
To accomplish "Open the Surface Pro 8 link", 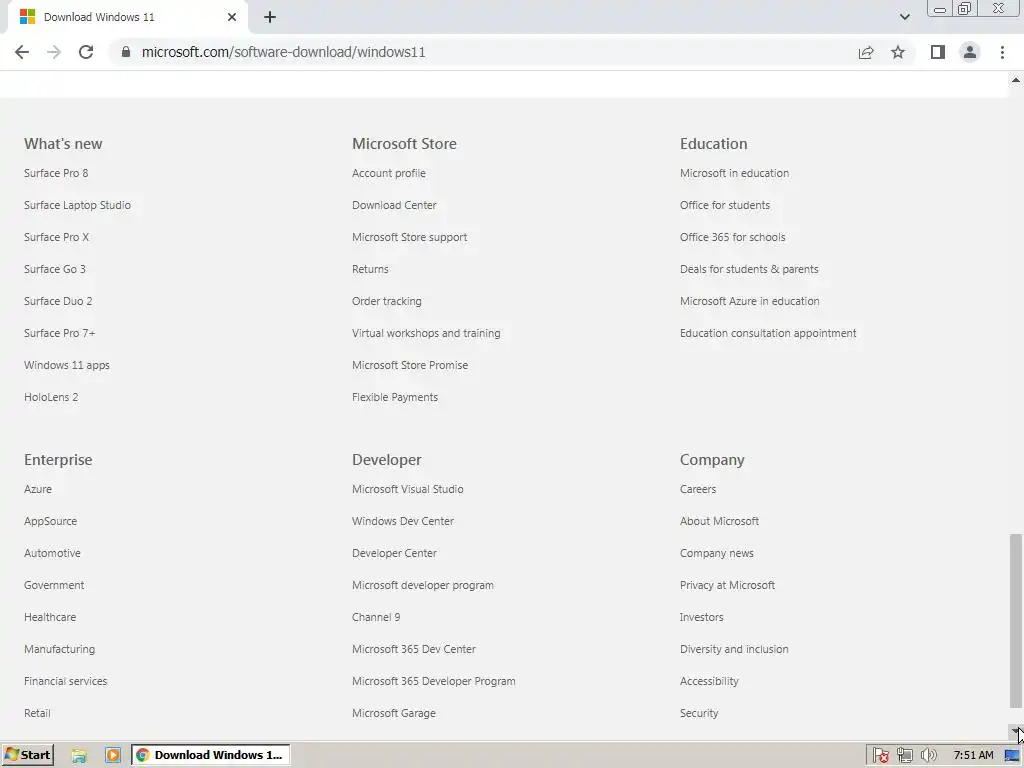I will (x=56, y=173).
